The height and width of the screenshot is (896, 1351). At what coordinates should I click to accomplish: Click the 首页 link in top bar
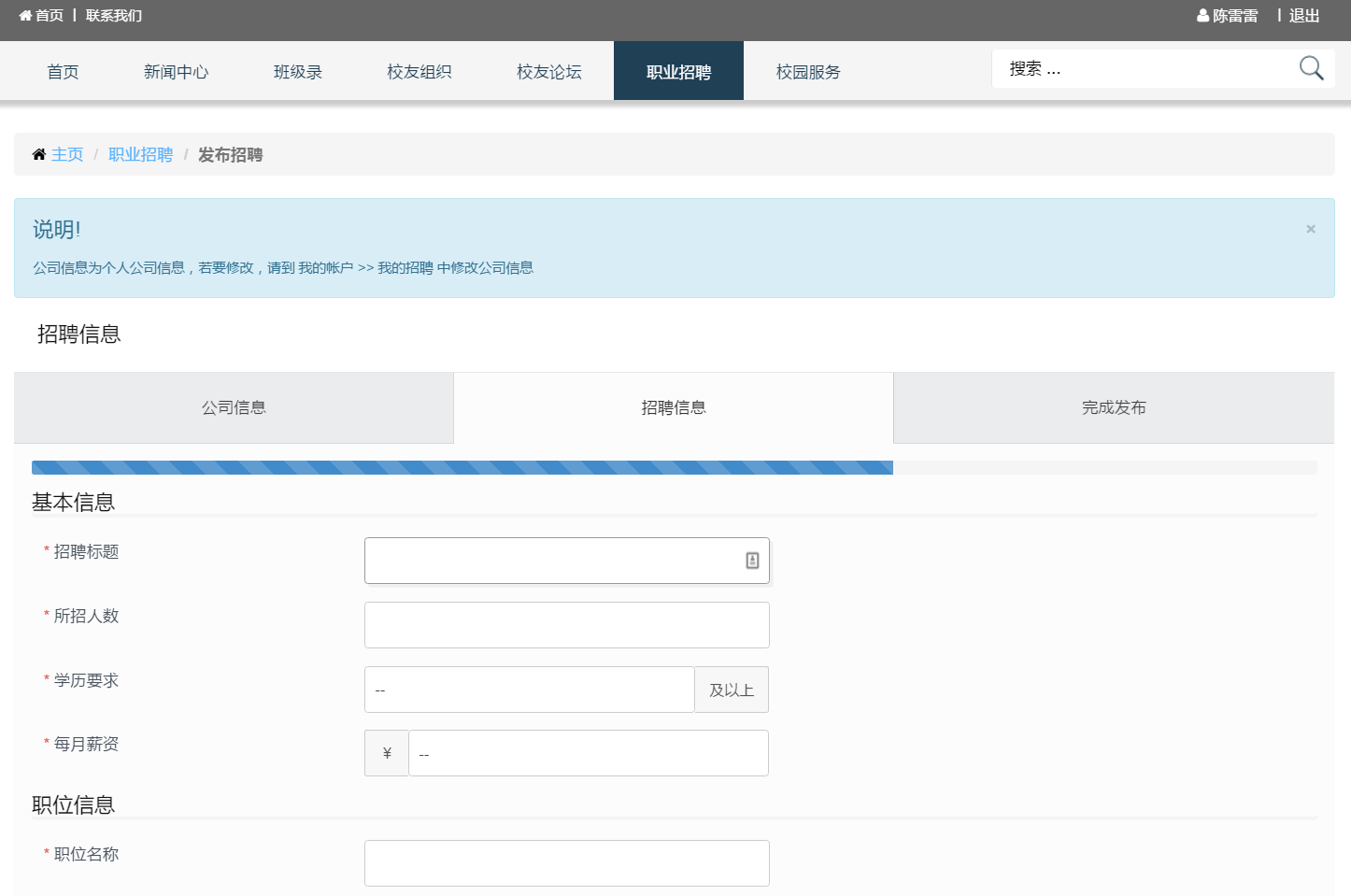50,16
